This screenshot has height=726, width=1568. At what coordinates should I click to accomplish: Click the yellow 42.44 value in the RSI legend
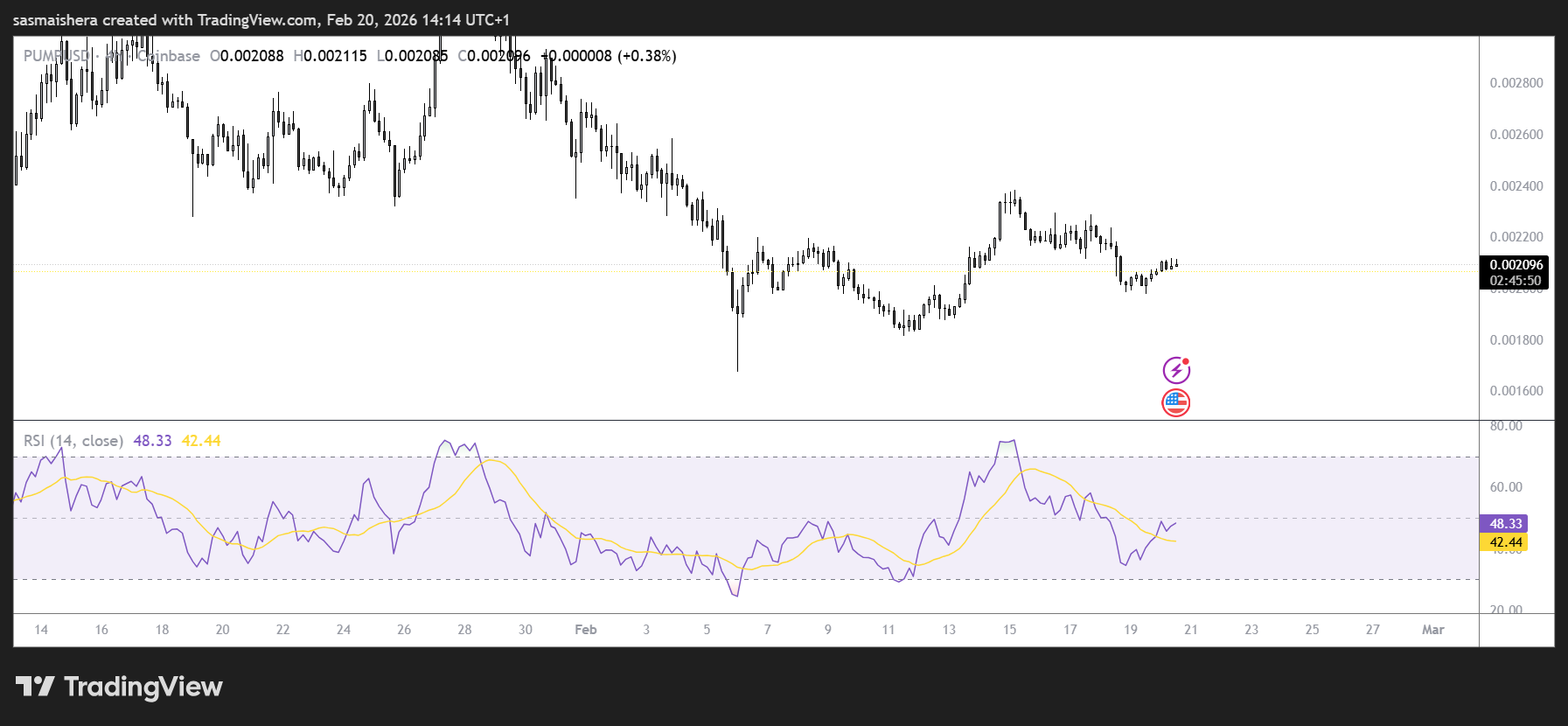[x=201, y=441]
